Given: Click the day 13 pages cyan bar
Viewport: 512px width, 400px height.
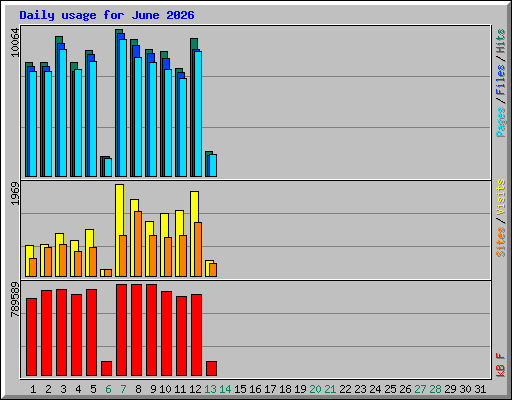Looking at the screenshot, I should tap(213, 165).
